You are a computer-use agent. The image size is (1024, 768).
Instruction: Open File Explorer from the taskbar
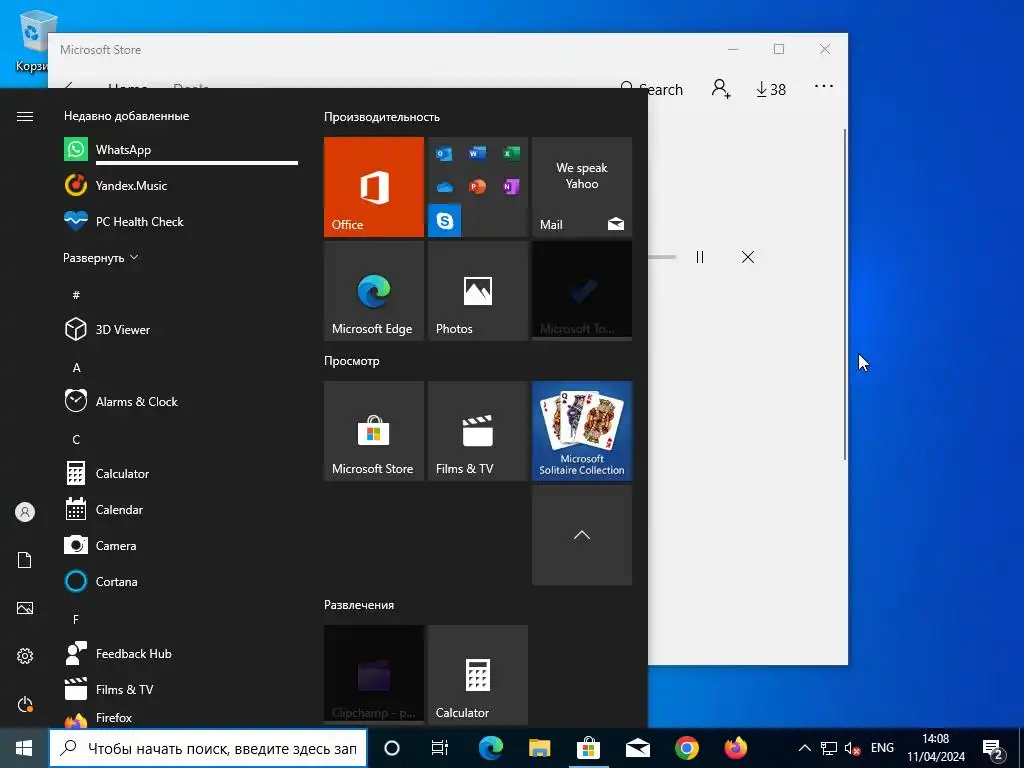[x=539, y=748]
